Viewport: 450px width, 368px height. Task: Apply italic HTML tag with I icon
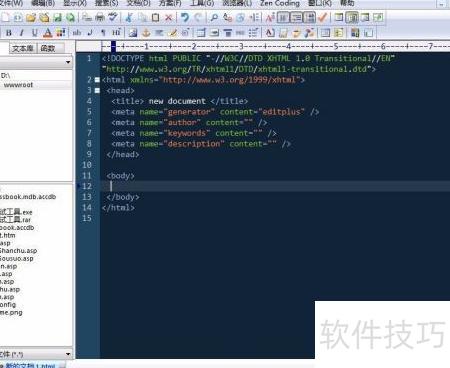[x=22, y=33]
